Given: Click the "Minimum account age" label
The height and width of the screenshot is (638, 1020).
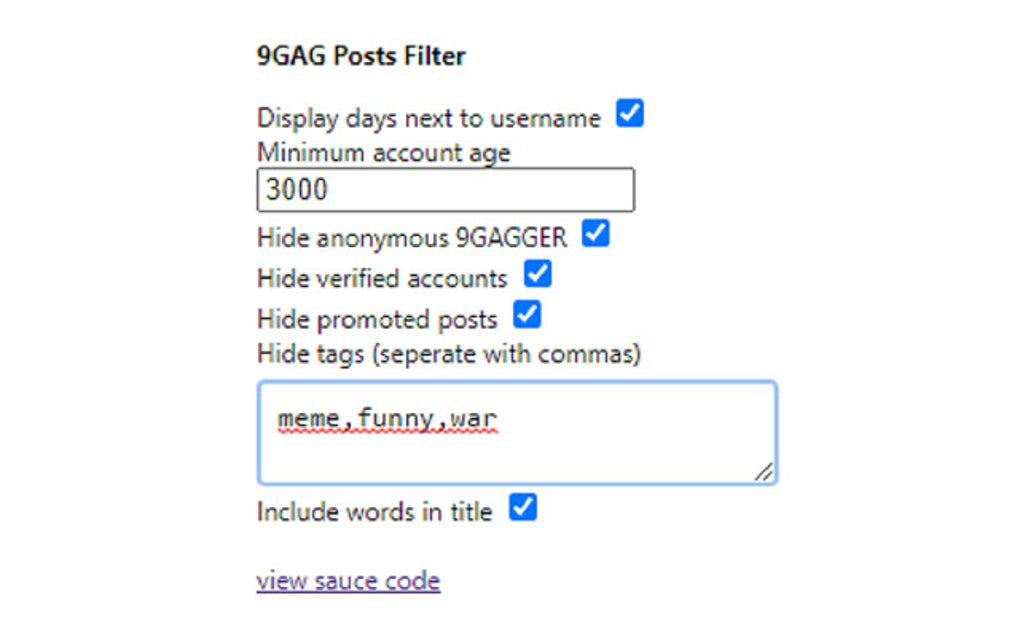Looking at the screenshot, I should pos(383,152).
